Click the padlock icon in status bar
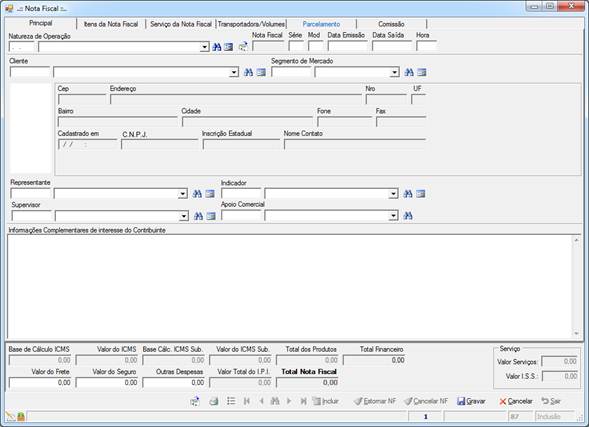 (x=21, y=416)
